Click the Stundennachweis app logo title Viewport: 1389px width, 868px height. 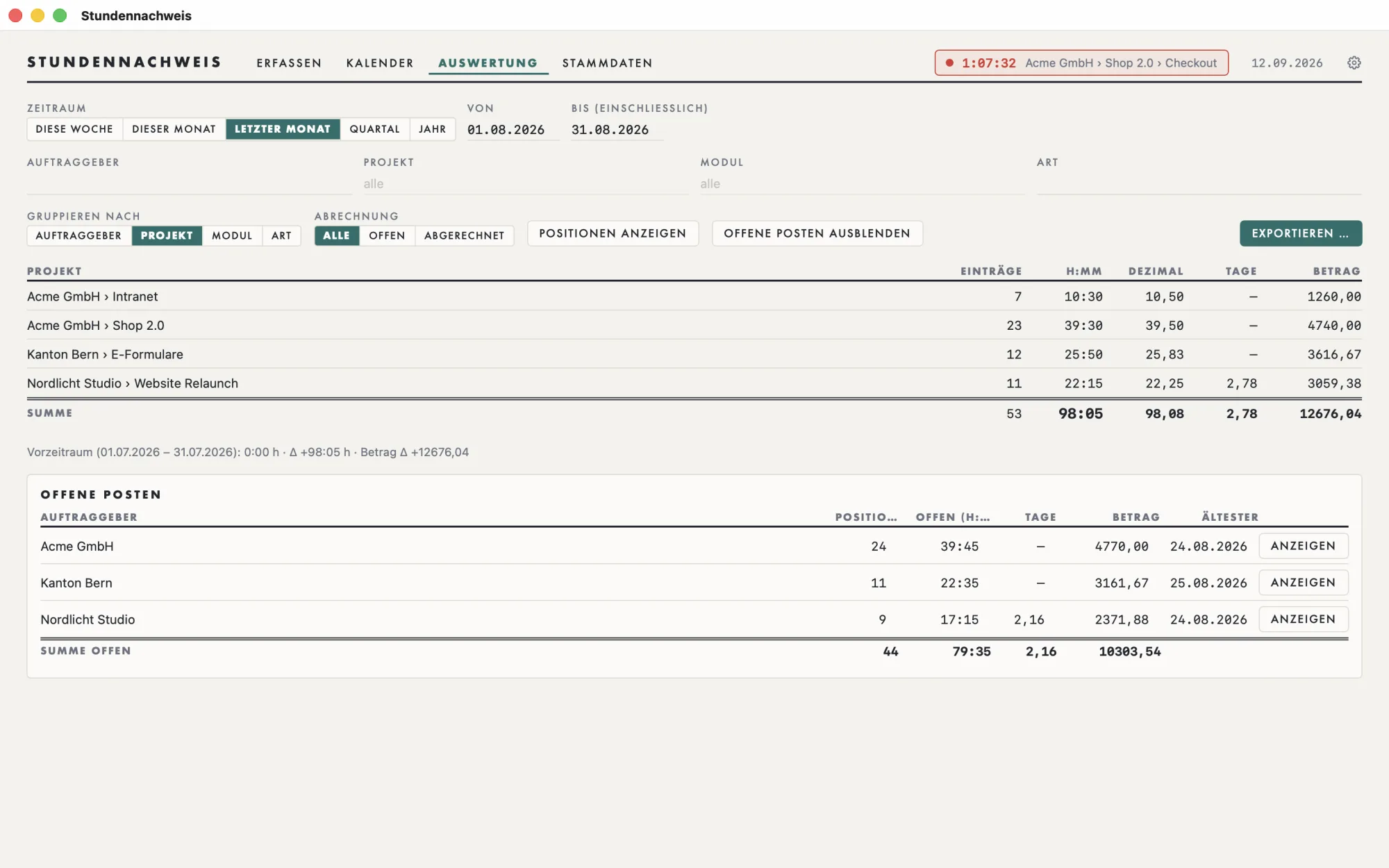click(124, 62)
